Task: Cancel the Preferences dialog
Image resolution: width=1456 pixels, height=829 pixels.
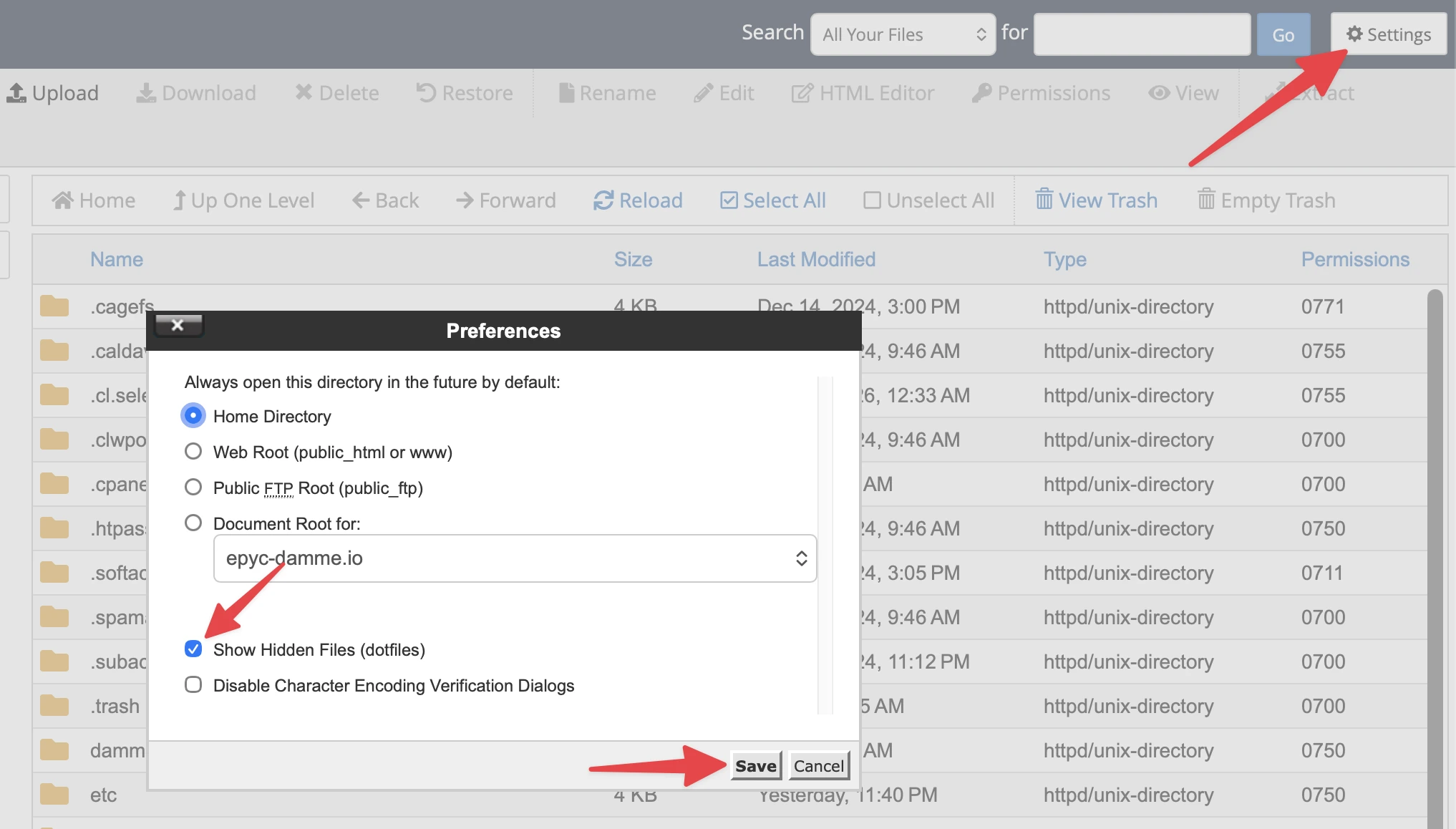Action: (x=819, y=766)
